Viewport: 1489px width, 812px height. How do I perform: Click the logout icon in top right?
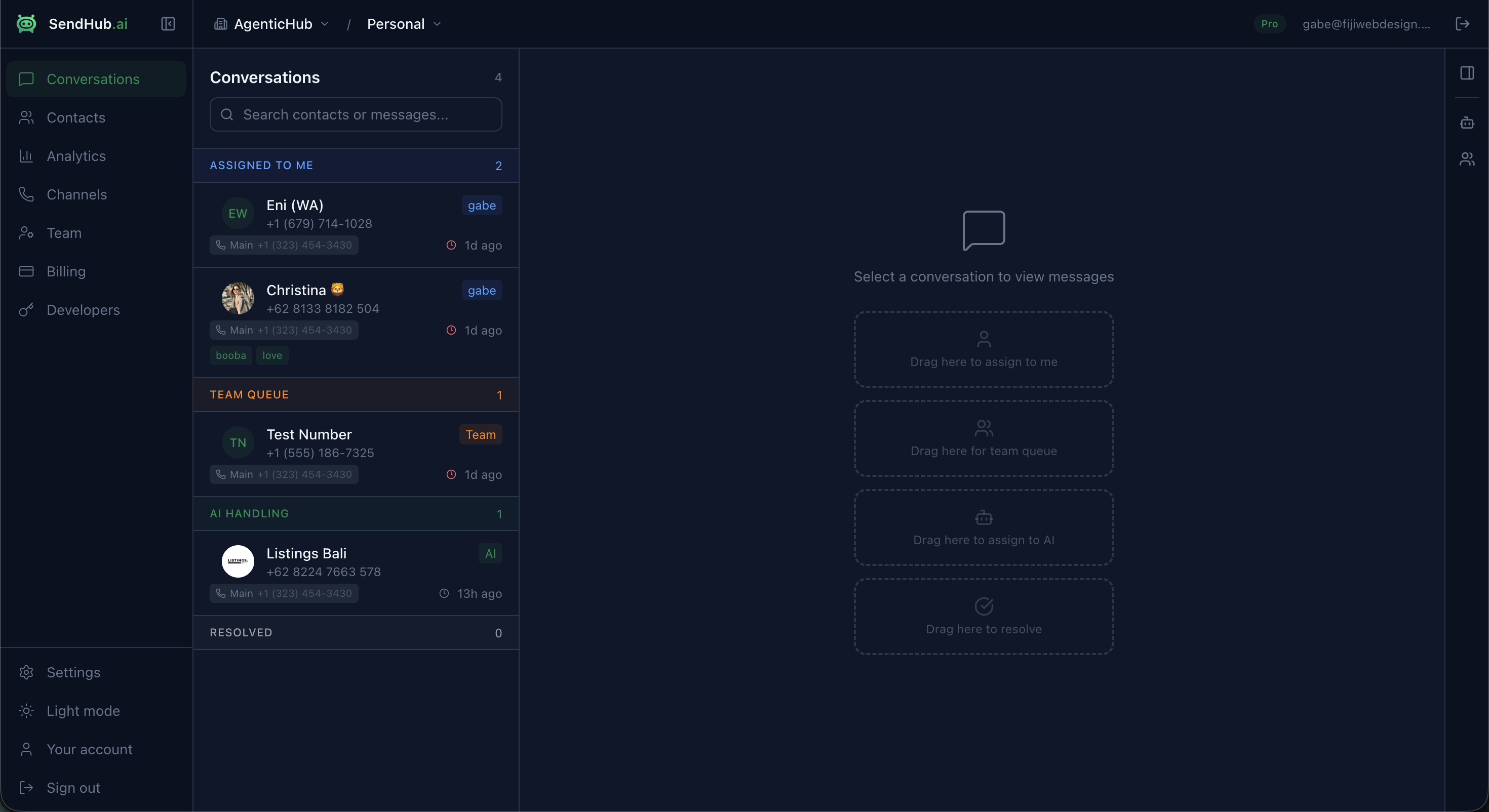[x=1463, y=24]
